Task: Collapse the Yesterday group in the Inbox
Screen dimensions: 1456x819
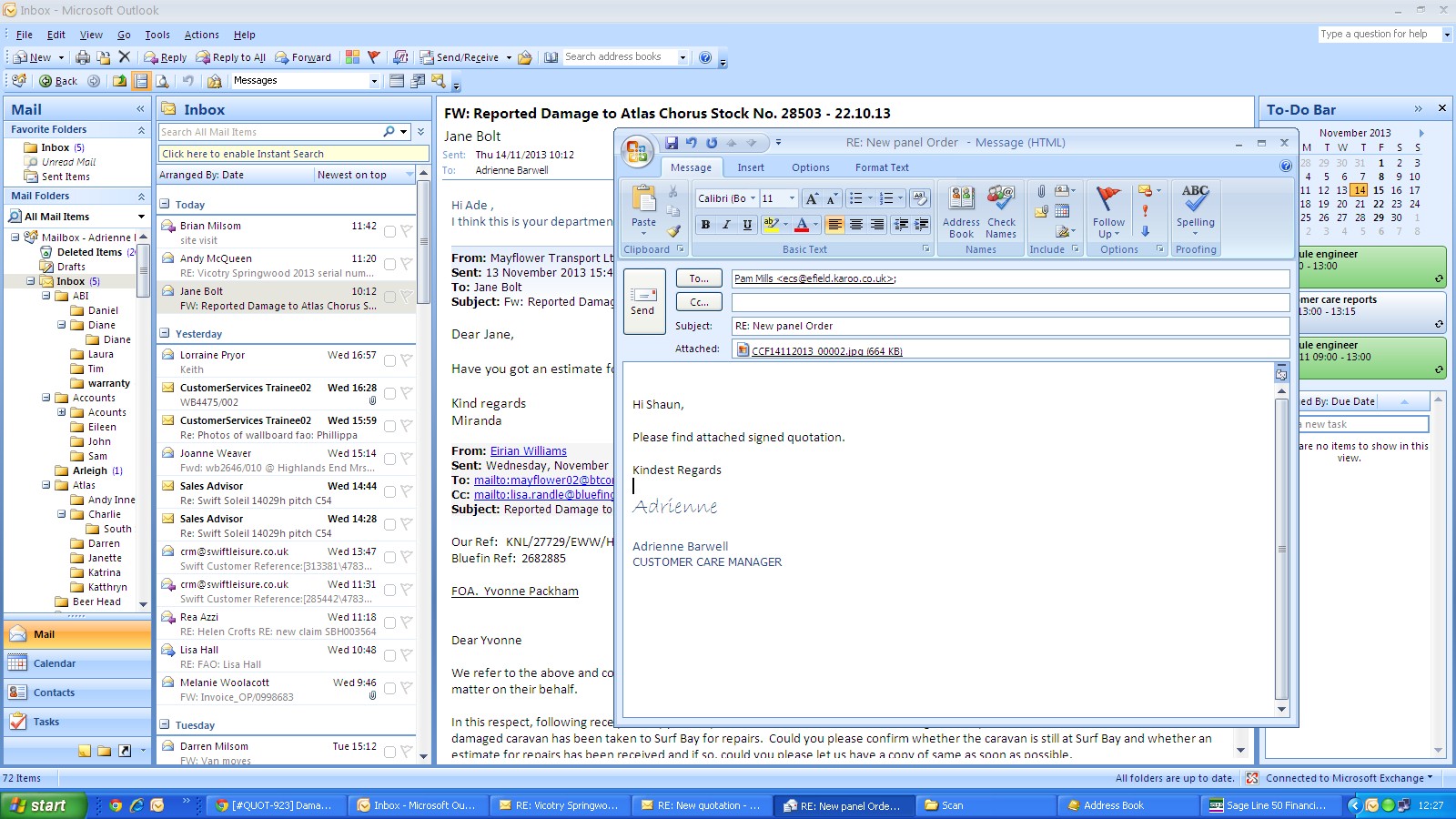Action: (165, 334)
